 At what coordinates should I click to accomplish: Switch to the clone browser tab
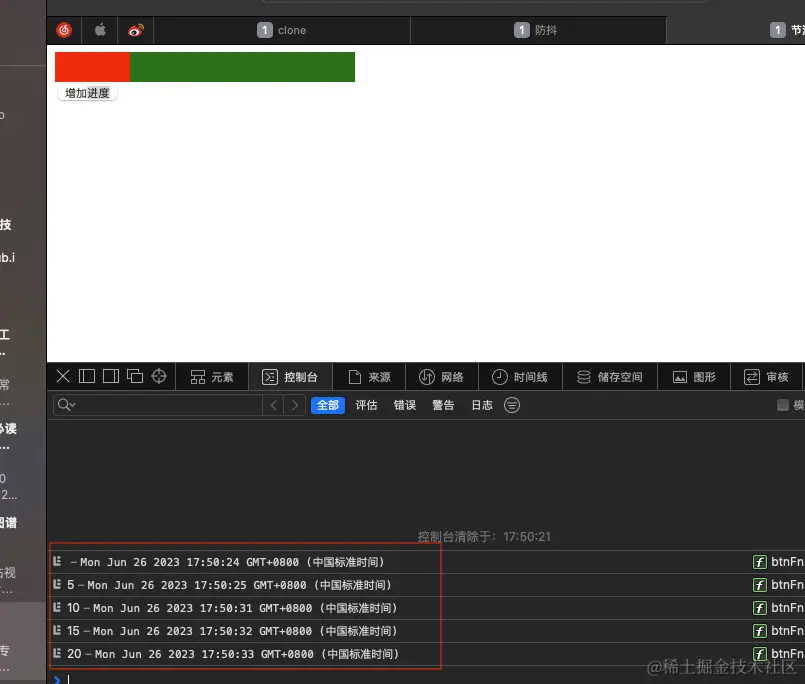[282, 30]
